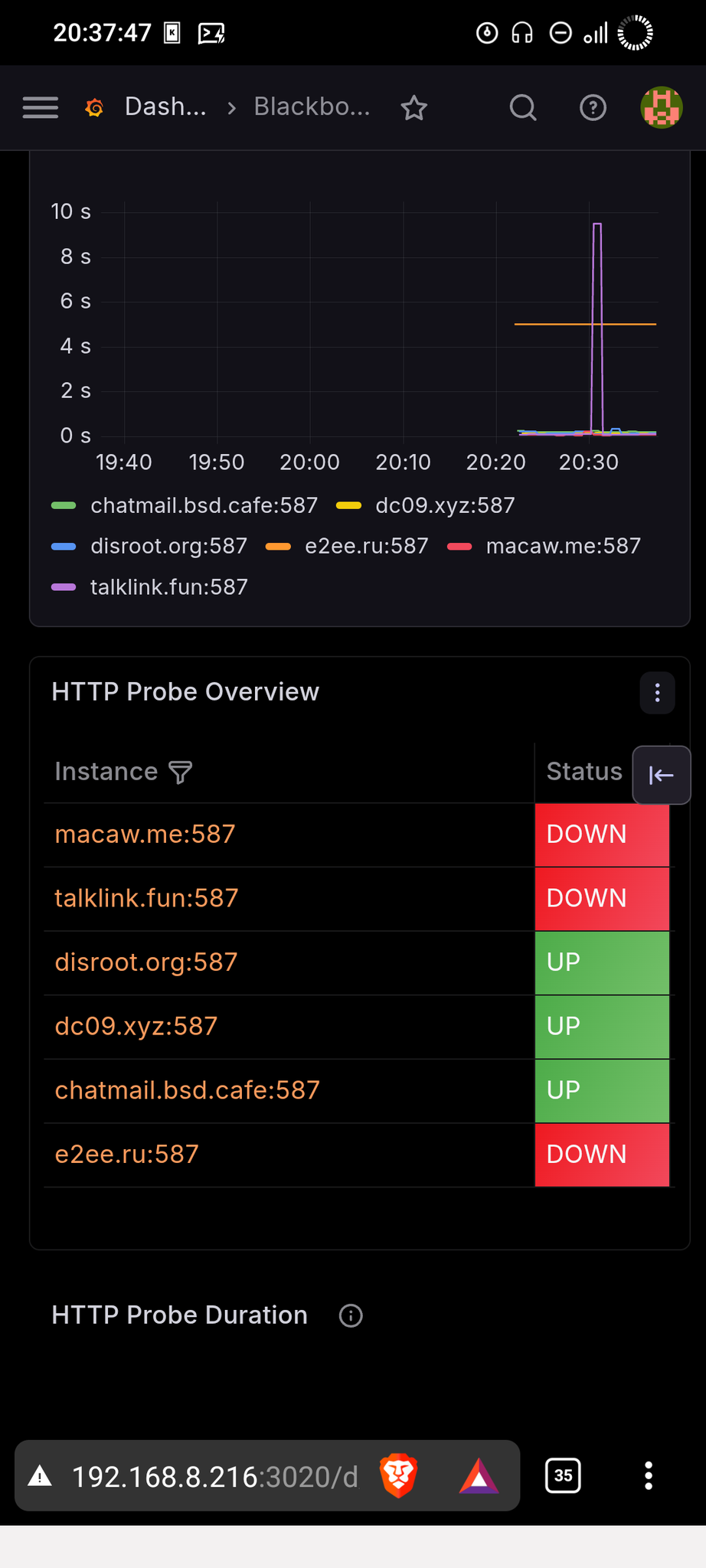The width and height of the screenshot is (706, 1568).
Task: Open the help question mark icon
Action: tap(593, 108)
